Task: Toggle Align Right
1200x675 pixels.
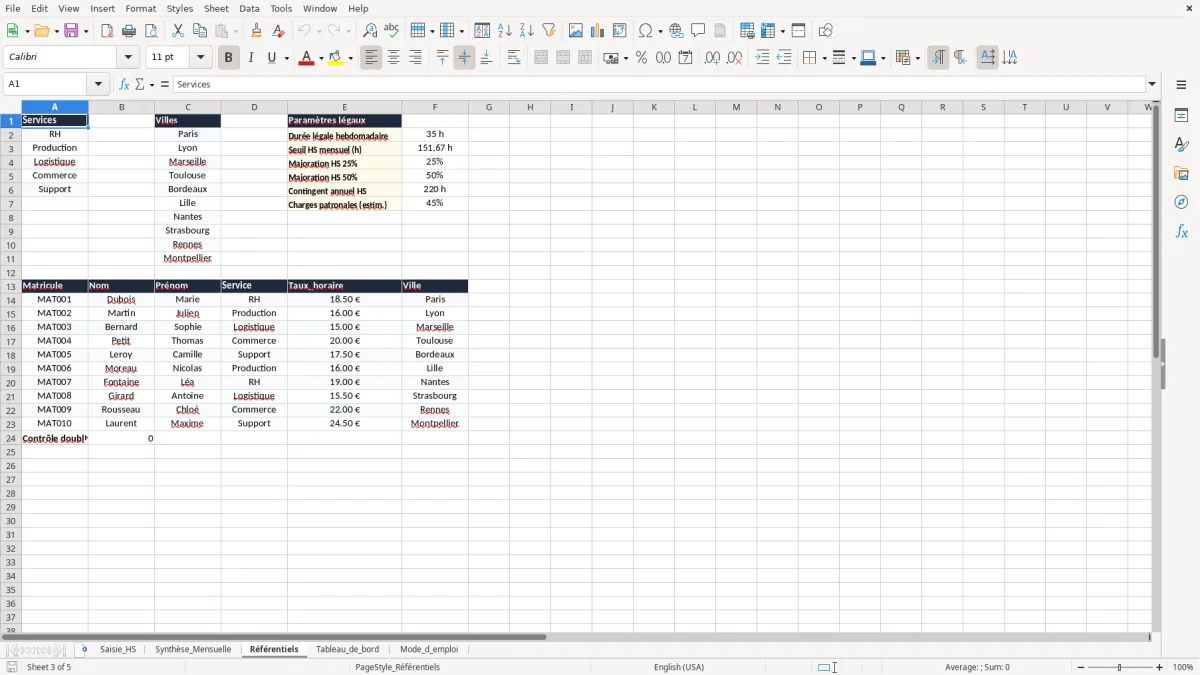Action: [416, 58]
